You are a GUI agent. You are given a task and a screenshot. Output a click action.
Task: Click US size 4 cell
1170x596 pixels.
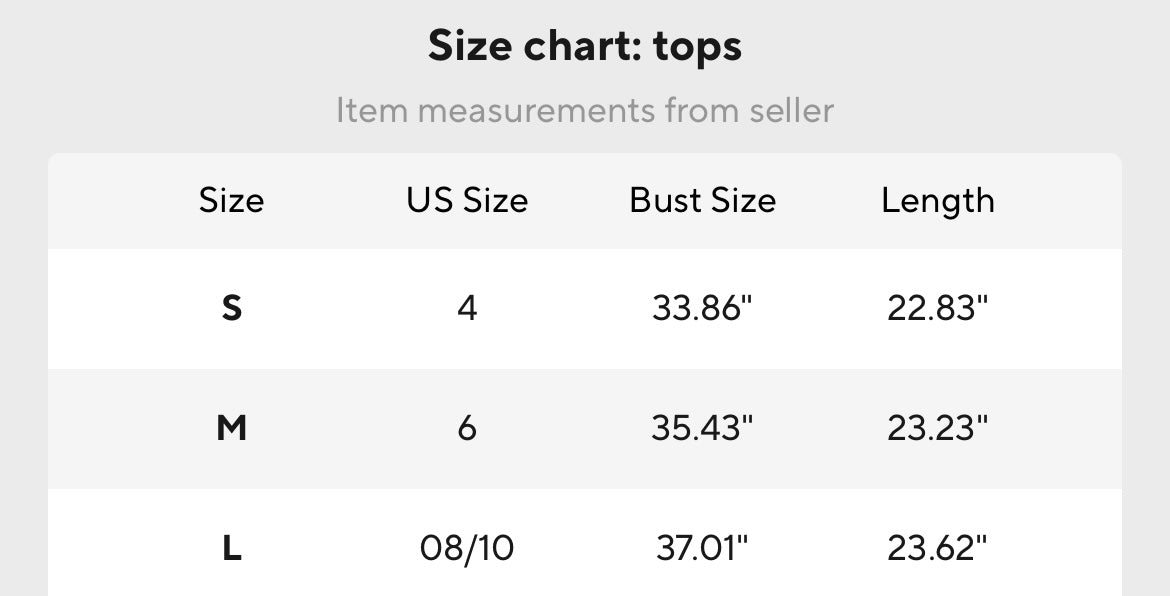tap(467, 308)
